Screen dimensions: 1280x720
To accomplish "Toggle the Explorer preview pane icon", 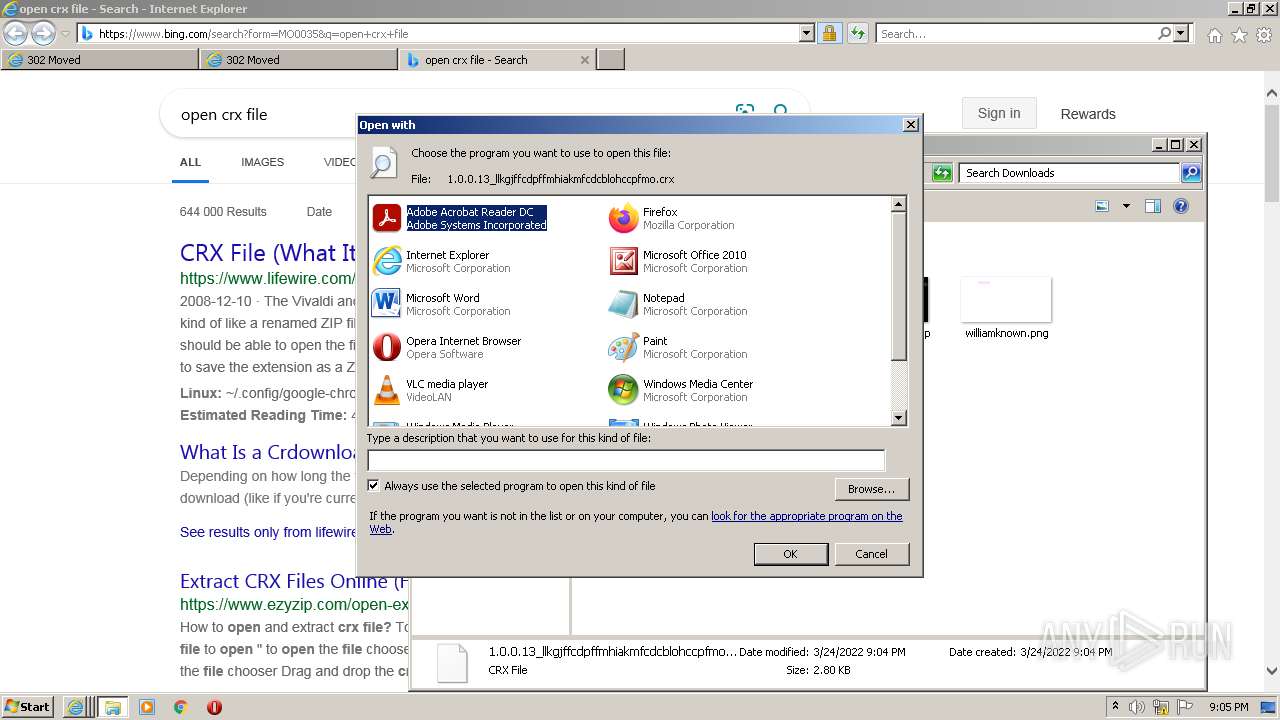I will [x=1153, y=206].
